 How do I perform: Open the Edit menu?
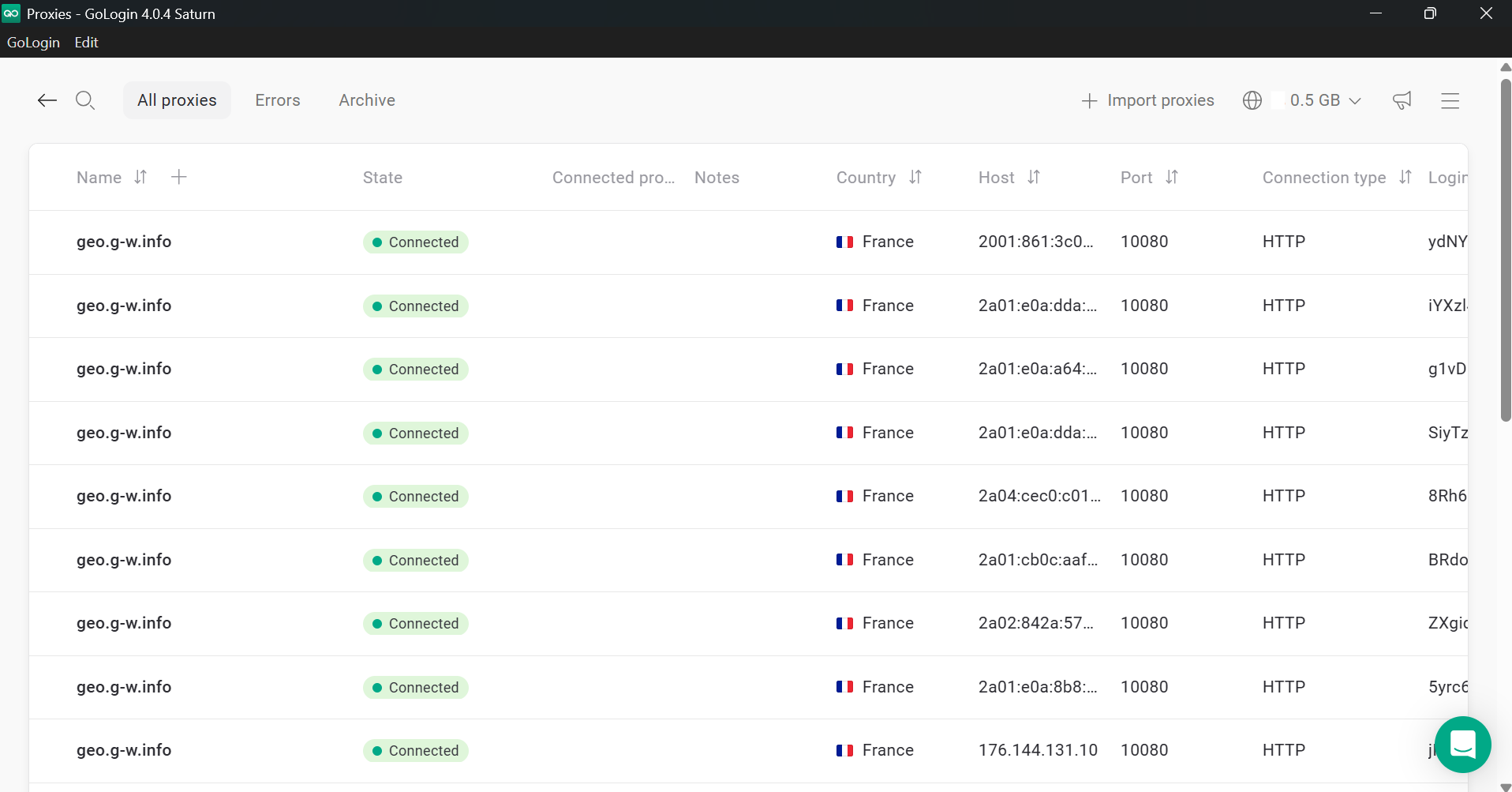click(85, 43)
